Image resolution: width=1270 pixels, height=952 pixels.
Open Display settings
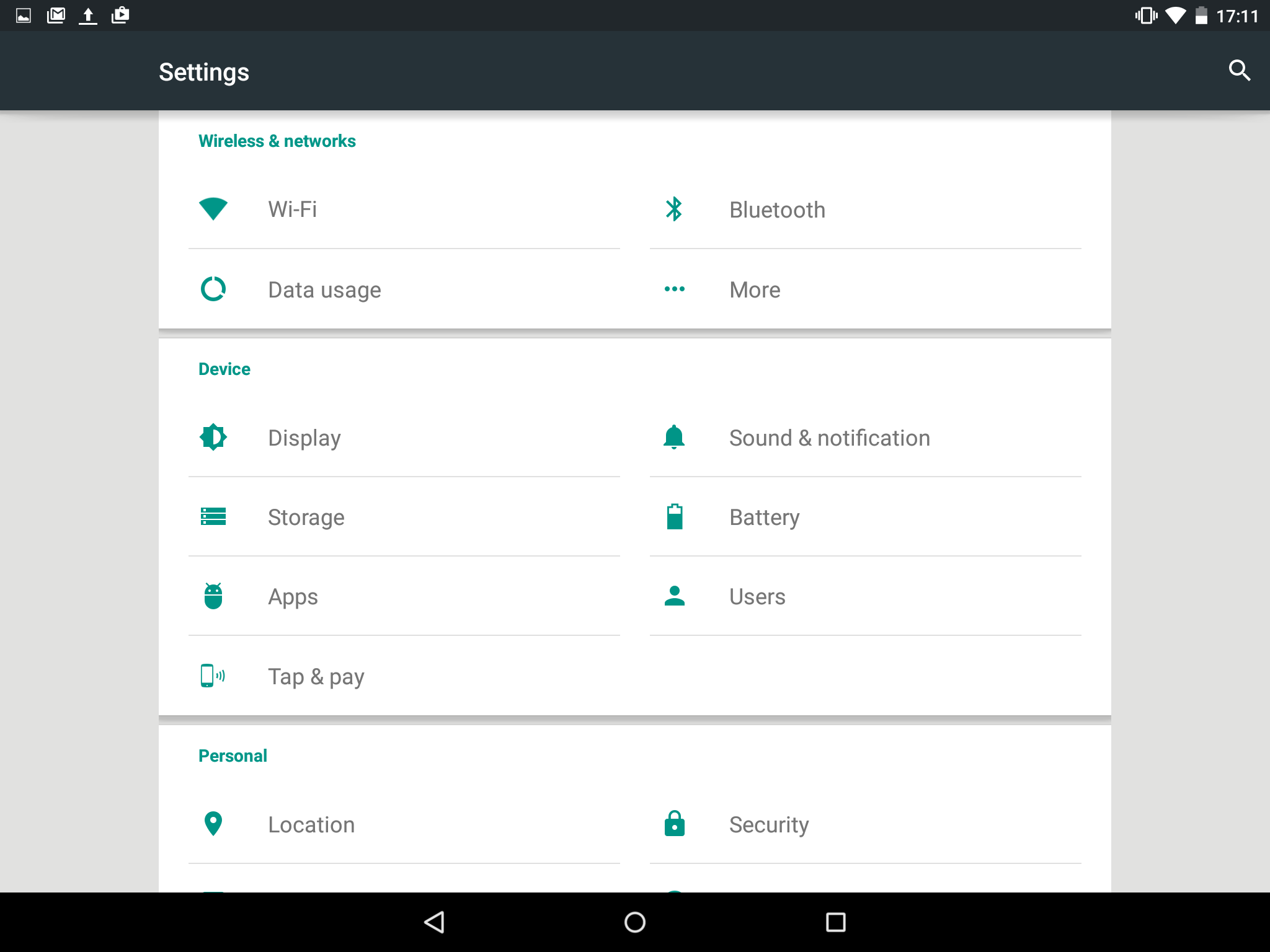click(404, 438)
